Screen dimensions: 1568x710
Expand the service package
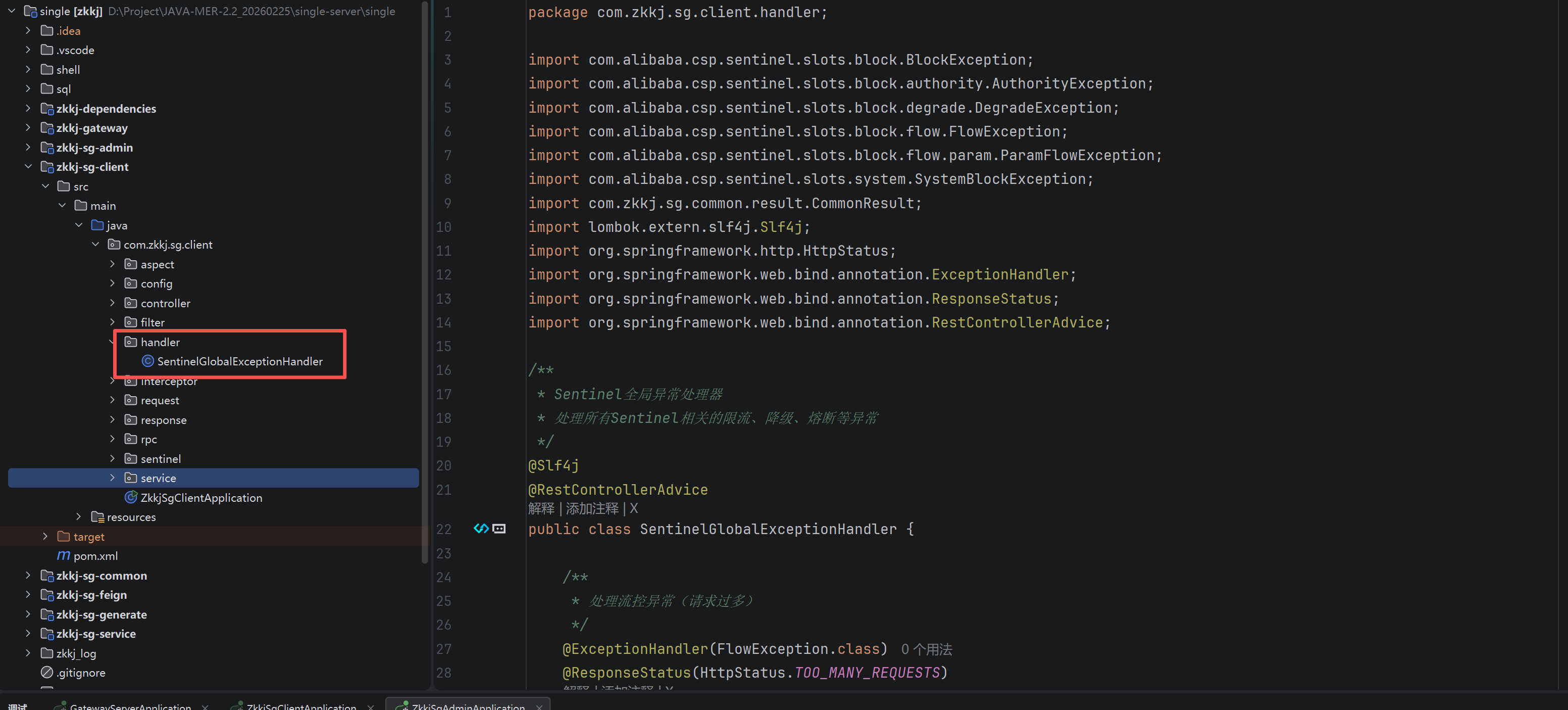click(112, 478)
